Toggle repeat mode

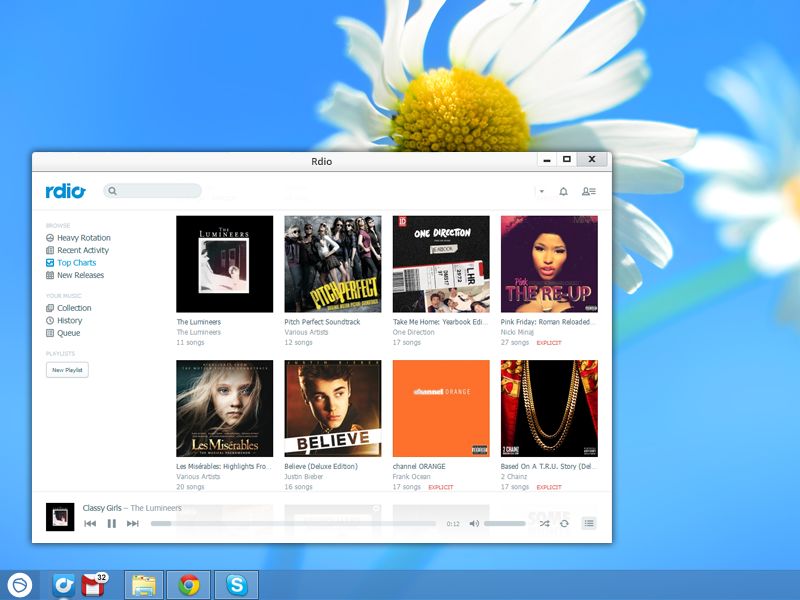tap(564, 523)
